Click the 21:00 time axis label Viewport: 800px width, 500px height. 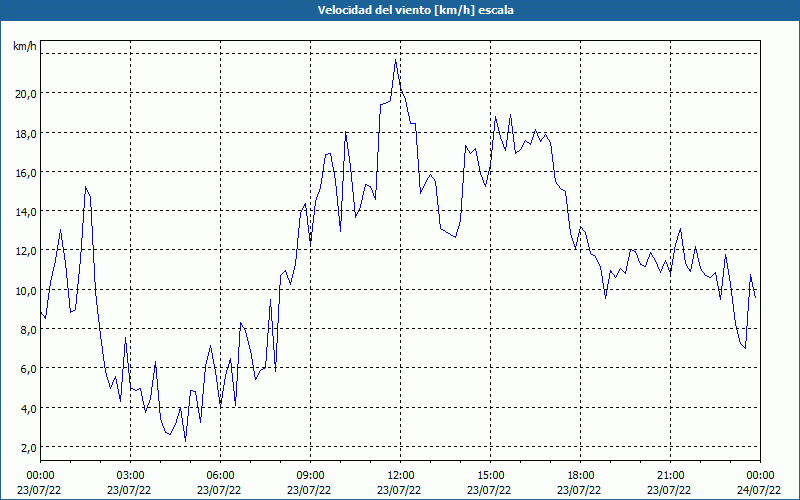670,476
